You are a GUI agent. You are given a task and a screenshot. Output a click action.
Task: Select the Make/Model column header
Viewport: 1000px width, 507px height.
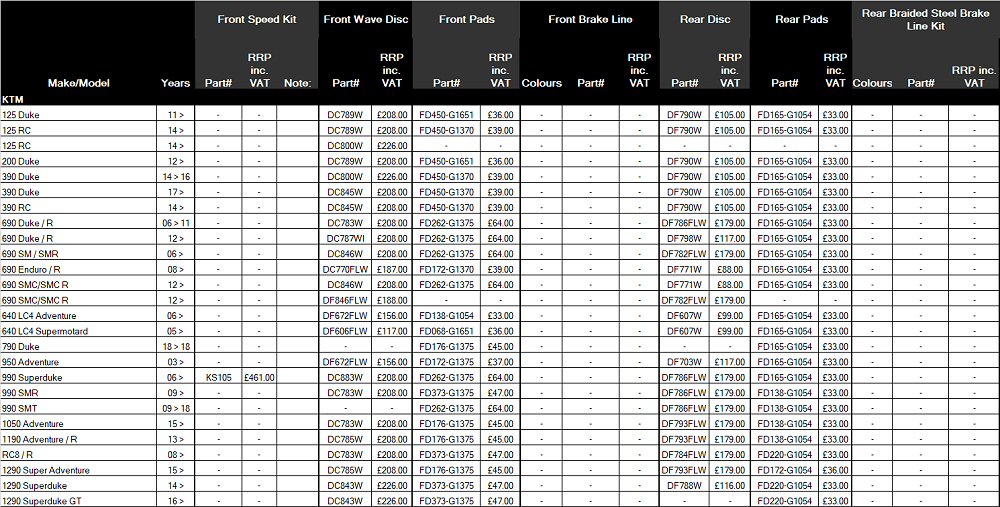[x=78, y=83]
